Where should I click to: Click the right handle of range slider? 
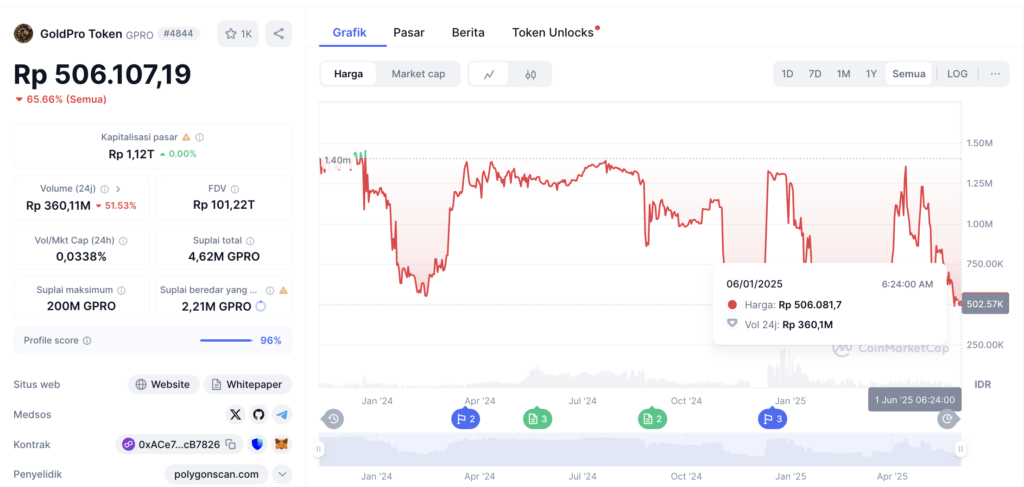click(x=960, y=449)
